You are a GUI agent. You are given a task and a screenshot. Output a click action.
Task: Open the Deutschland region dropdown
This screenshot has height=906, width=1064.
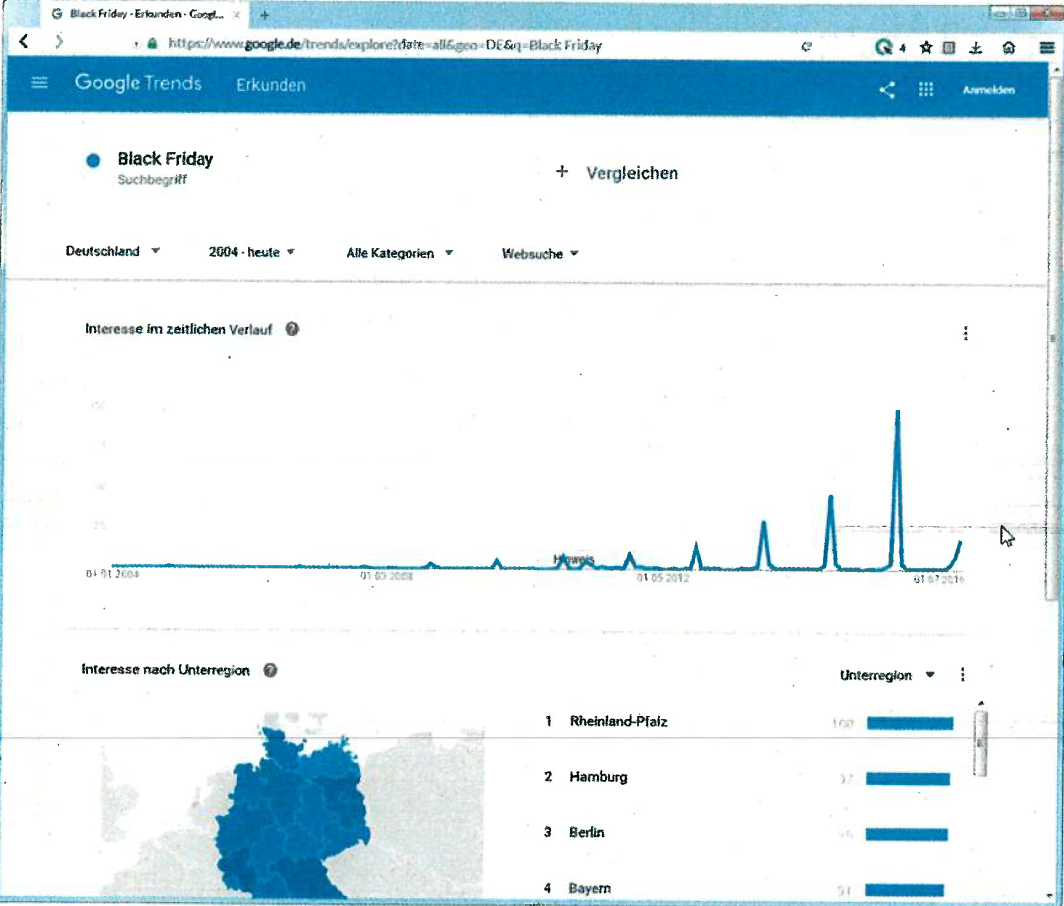click(x=112, y=251)
